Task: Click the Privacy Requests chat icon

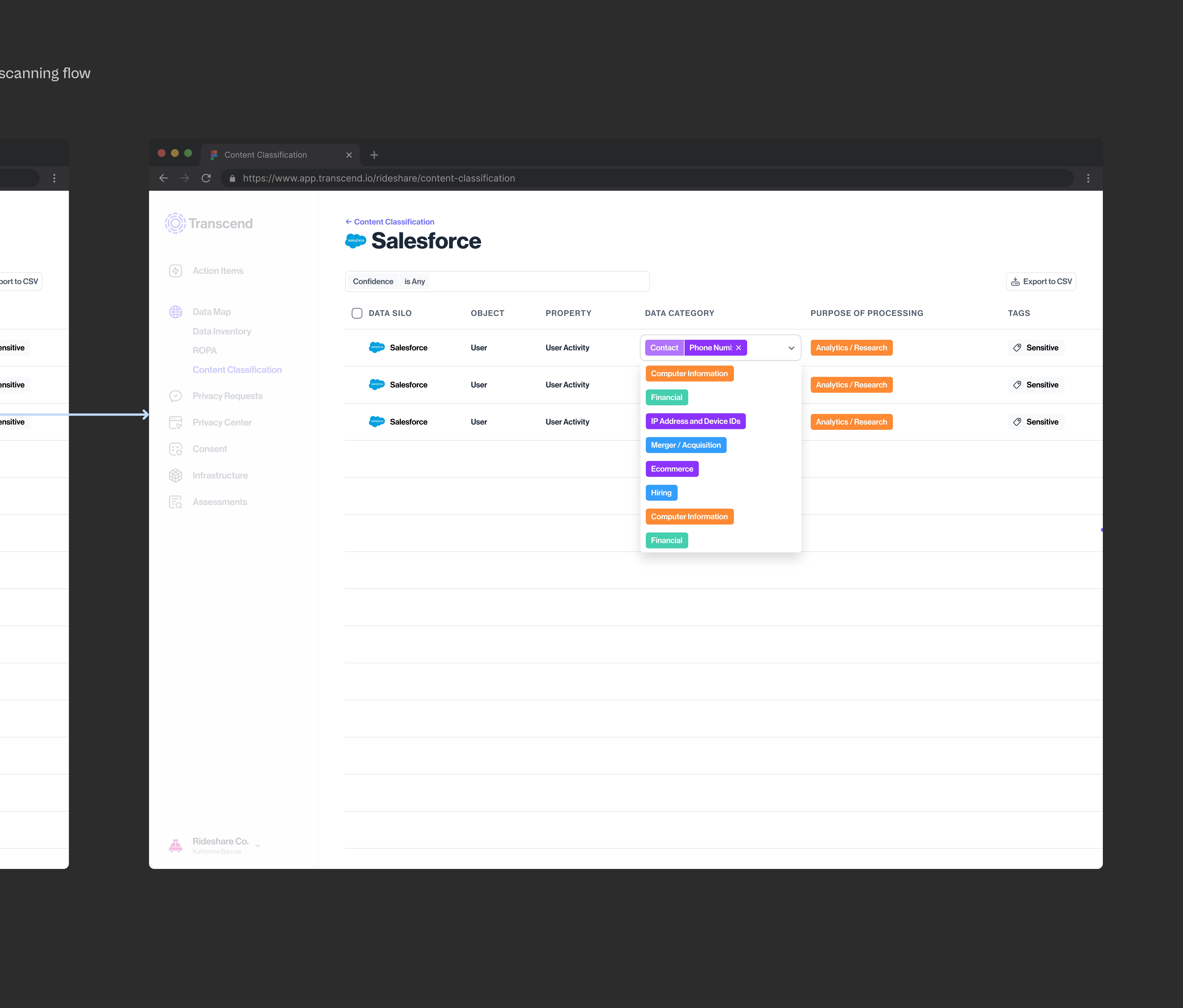Action: click(175, 396)
